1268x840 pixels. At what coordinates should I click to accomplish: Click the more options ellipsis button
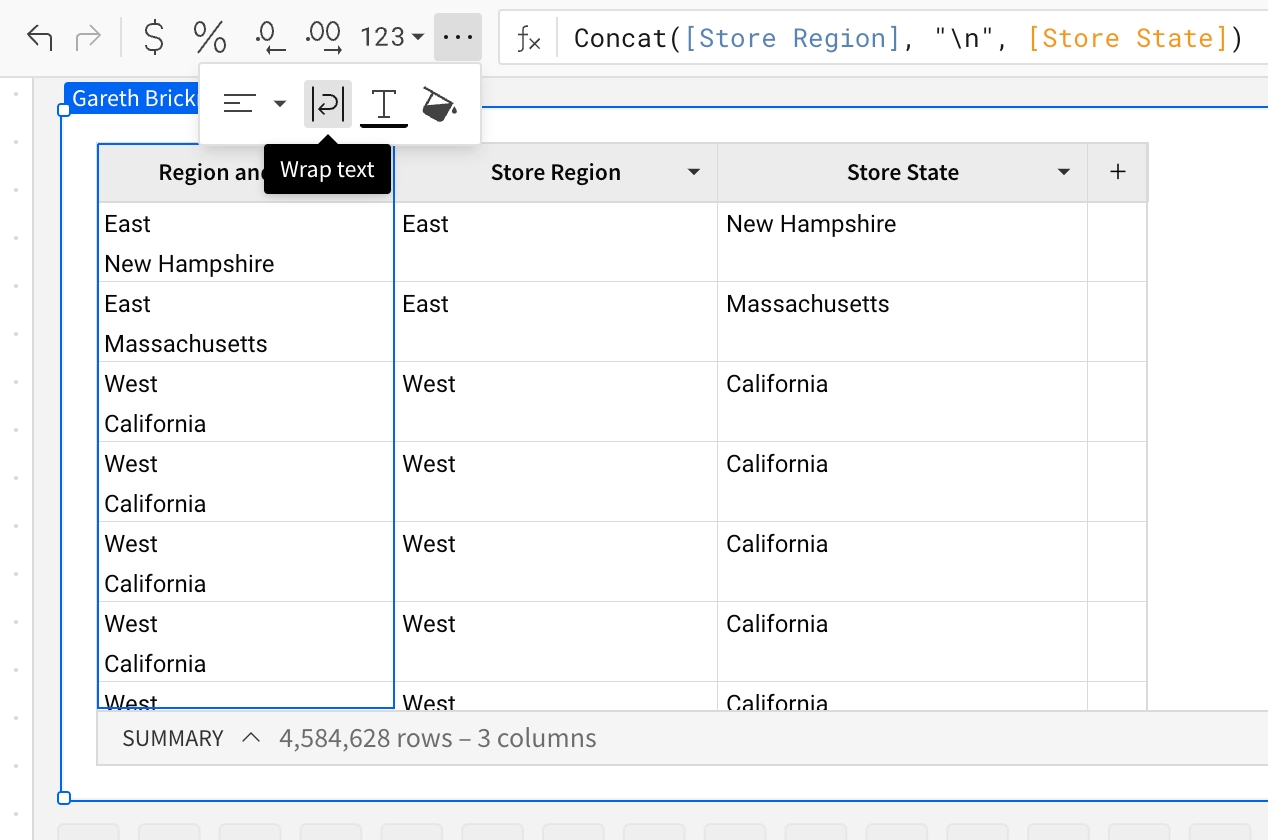(457, 38)
